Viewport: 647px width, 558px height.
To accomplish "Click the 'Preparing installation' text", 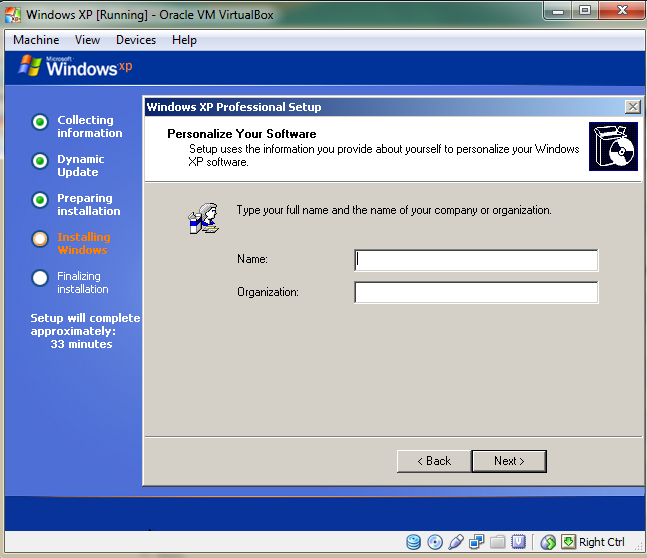I will (x=89, y=204).
